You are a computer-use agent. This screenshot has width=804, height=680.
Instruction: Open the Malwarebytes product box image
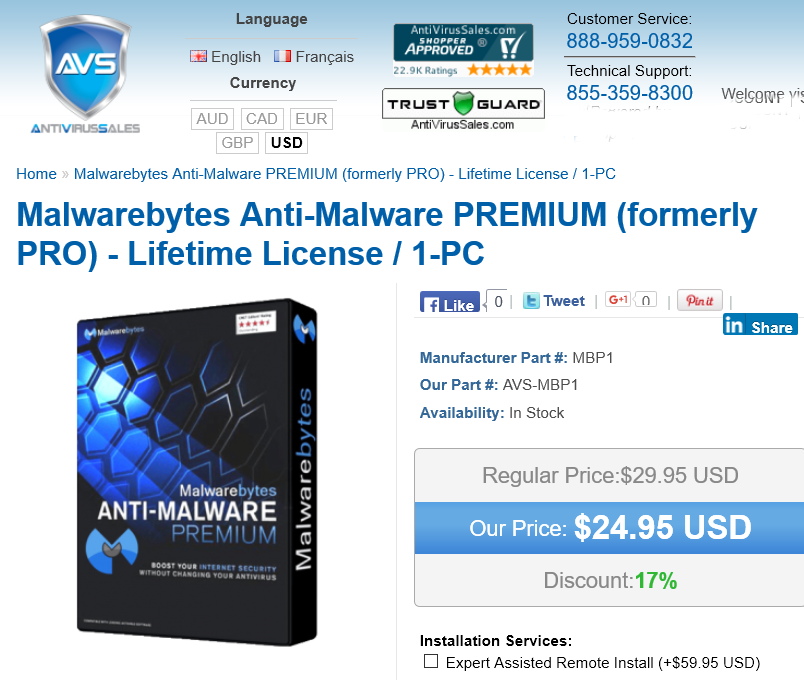[197, 472]
